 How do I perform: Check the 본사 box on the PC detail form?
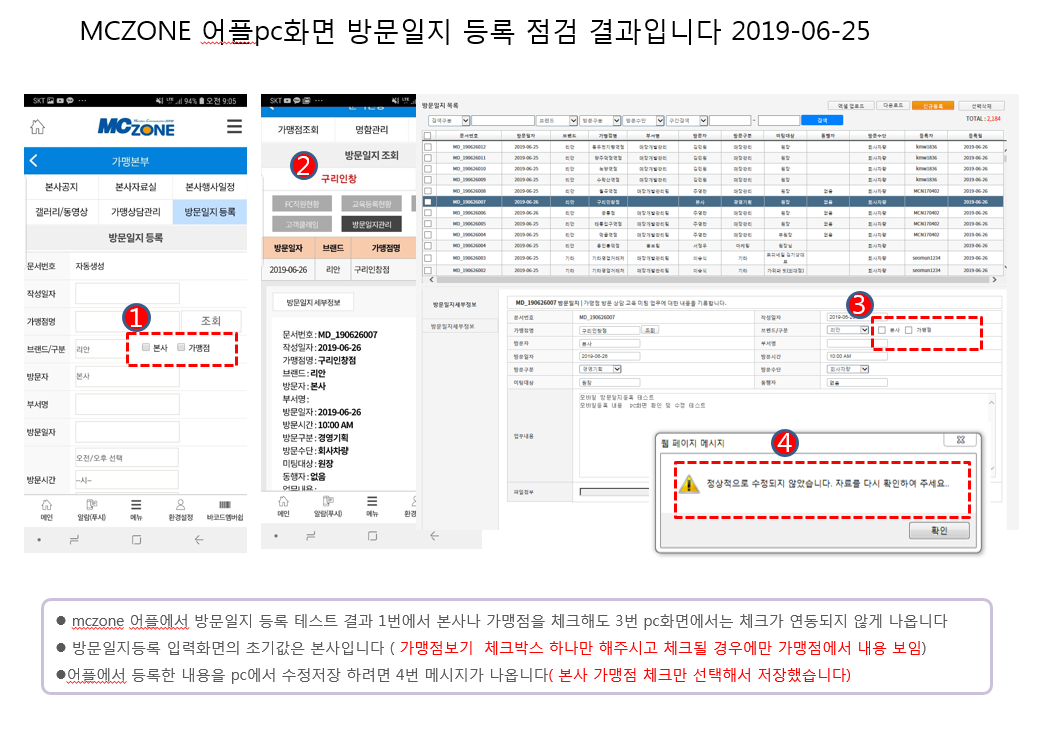[x=882, y=330]
